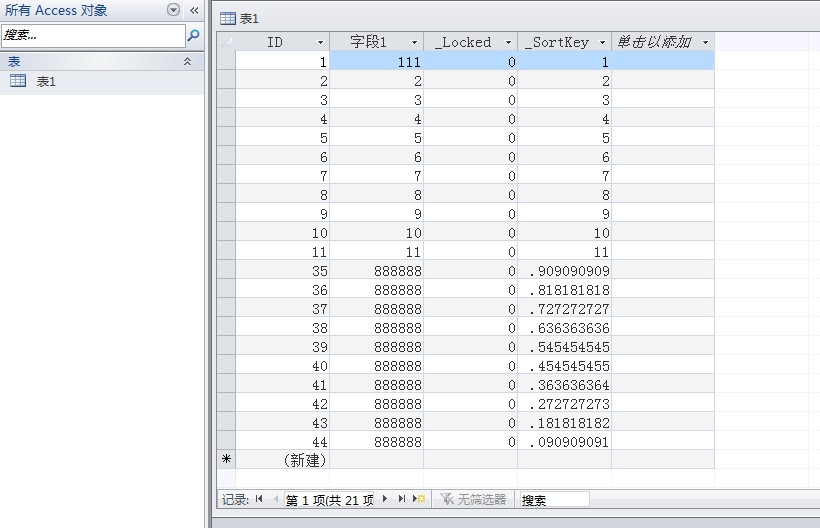Collapse the 表 group using the chevron
The height and width of the screenshot is (528, 820).
[187, 62]
